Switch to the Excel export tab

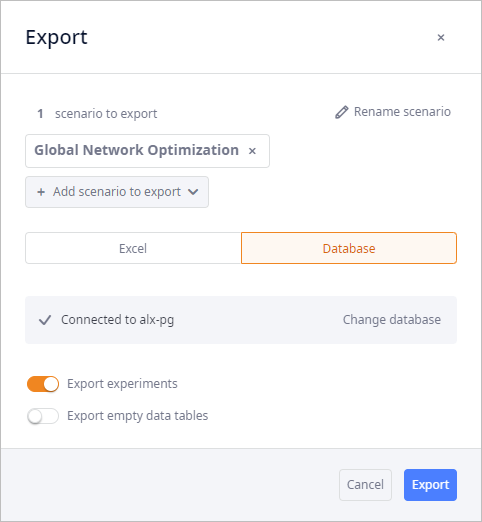point(133,248)
